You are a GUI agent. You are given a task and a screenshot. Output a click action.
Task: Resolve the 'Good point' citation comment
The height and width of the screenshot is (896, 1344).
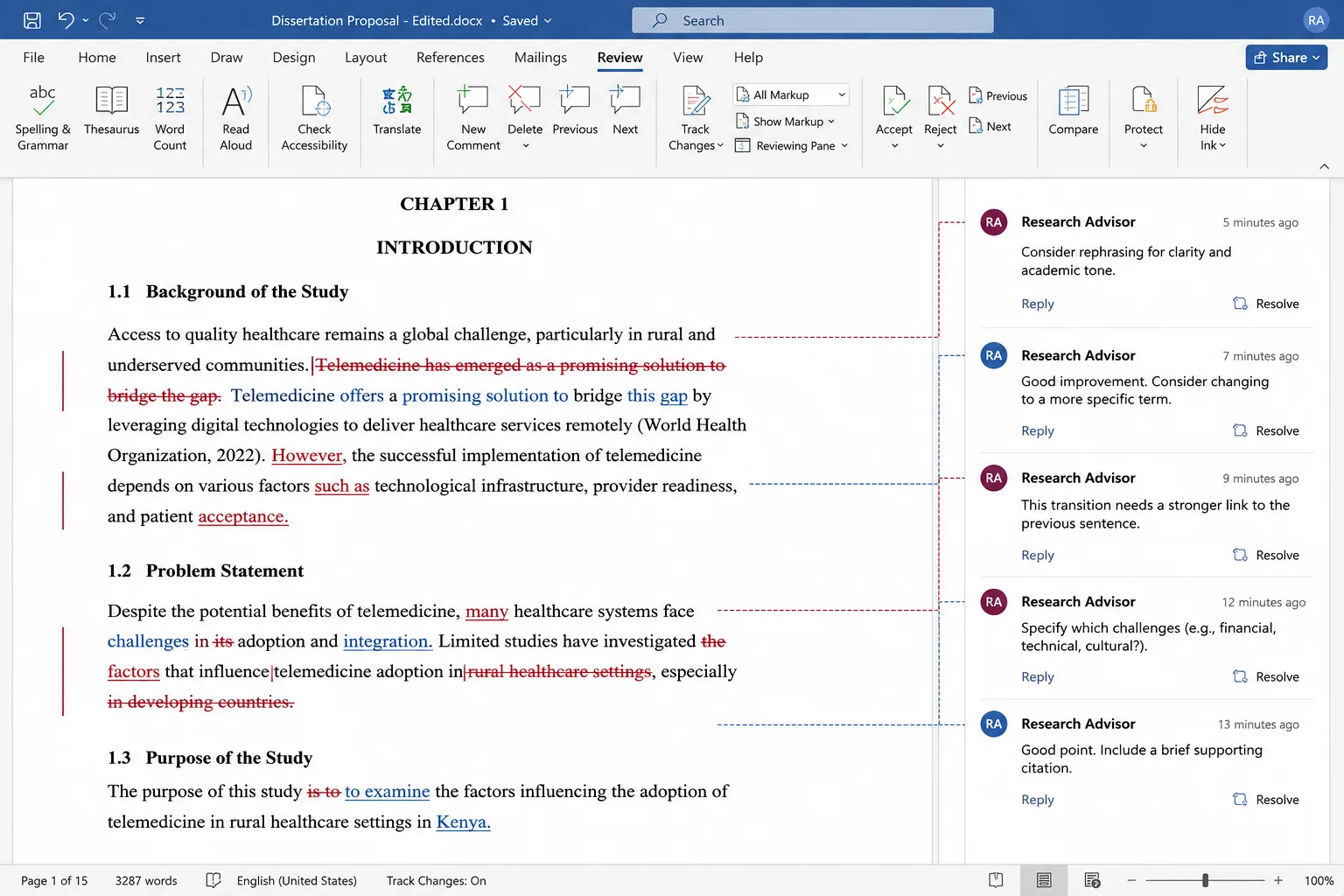point(1266,800)
